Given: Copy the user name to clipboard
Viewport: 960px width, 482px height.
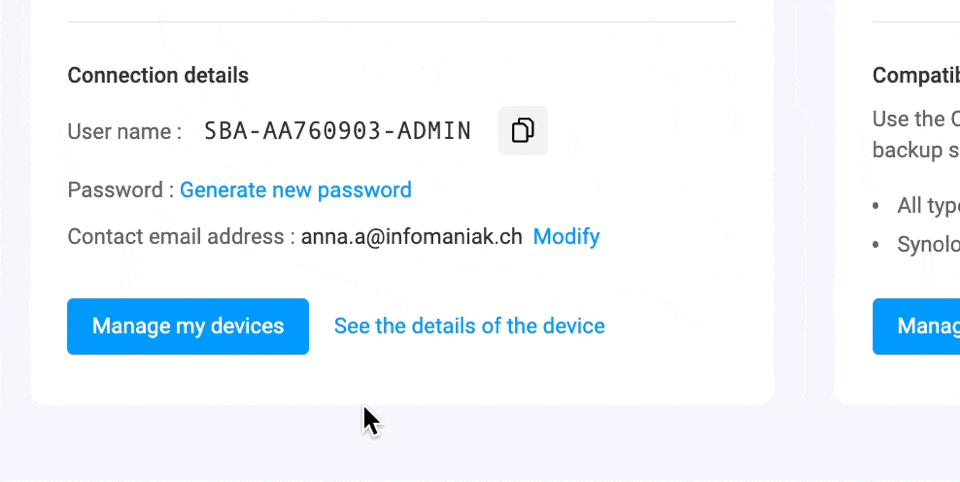Looking at the screenshot, I should pyautogui.click(x=522, y=131).
